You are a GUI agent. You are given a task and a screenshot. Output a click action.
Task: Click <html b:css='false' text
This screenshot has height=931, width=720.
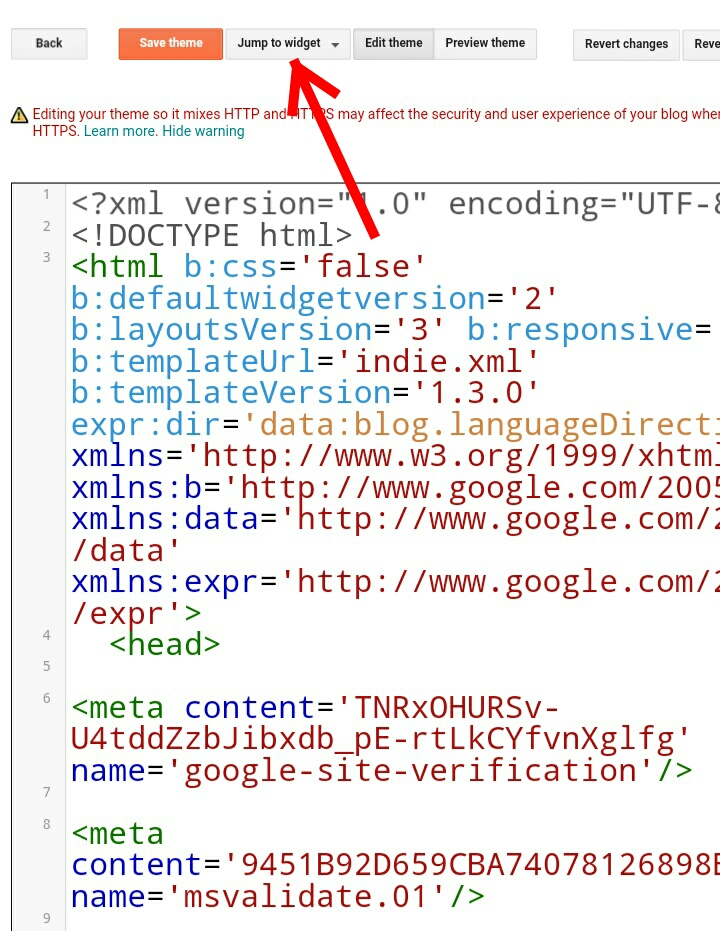pyautogui.click(x=249, y=267)
